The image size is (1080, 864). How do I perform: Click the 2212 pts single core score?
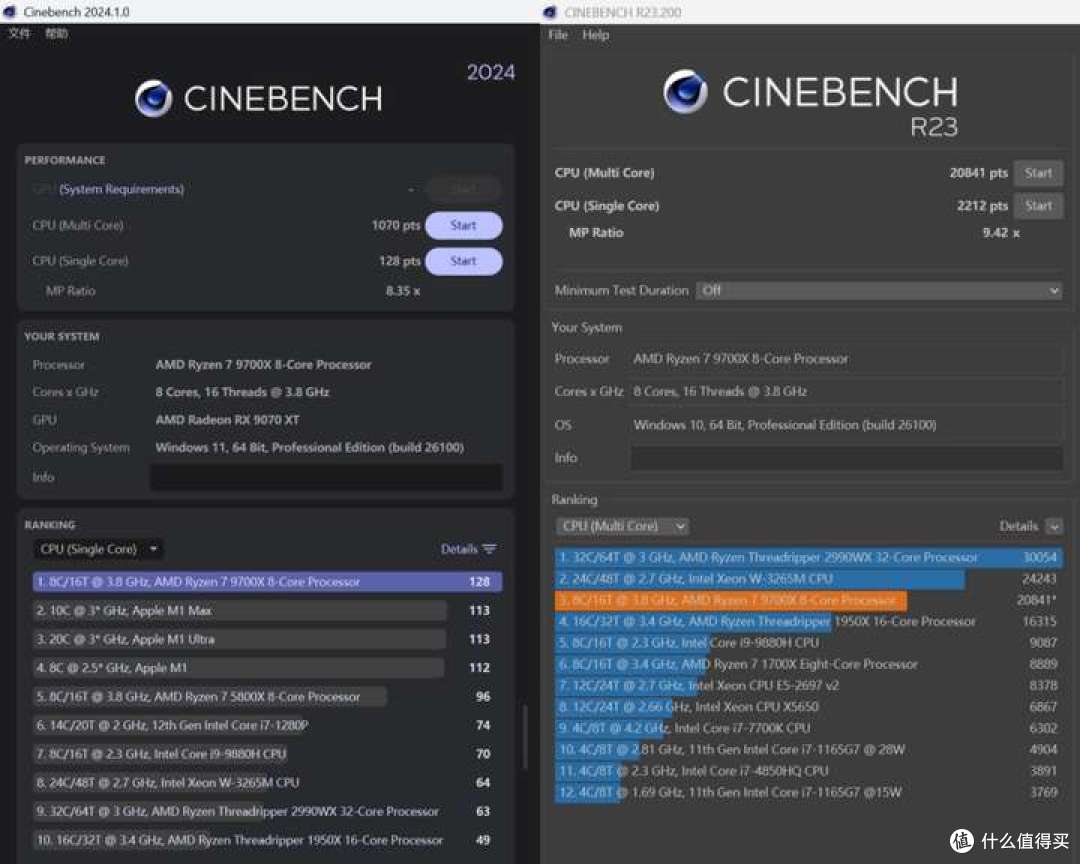982,206
